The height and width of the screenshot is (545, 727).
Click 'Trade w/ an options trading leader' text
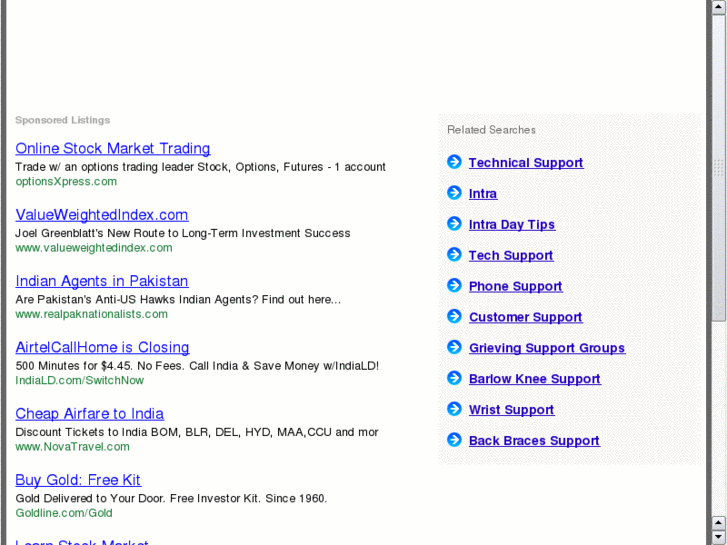[x=200, y=167]
